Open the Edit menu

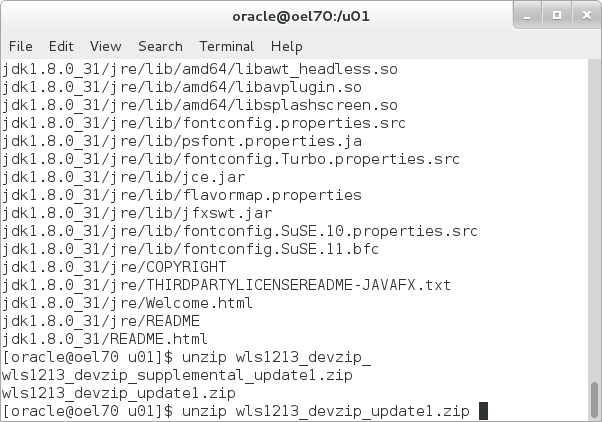point(61,46)
